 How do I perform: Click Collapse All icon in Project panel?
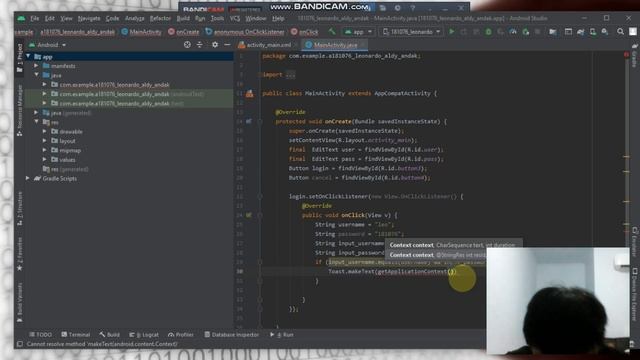tap(200, 44)
